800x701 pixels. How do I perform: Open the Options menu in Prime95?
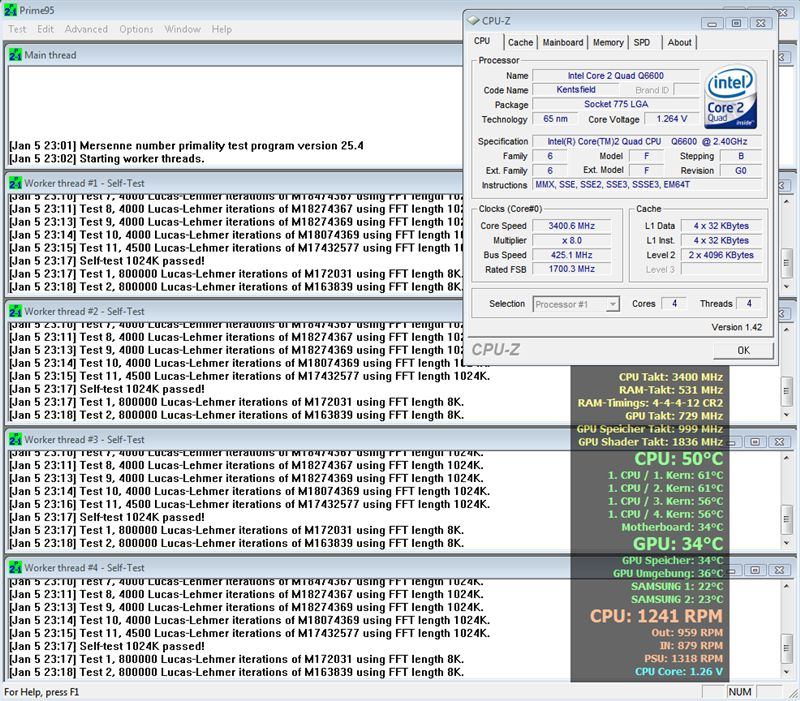pyautogui.click(x=136, y=29)
